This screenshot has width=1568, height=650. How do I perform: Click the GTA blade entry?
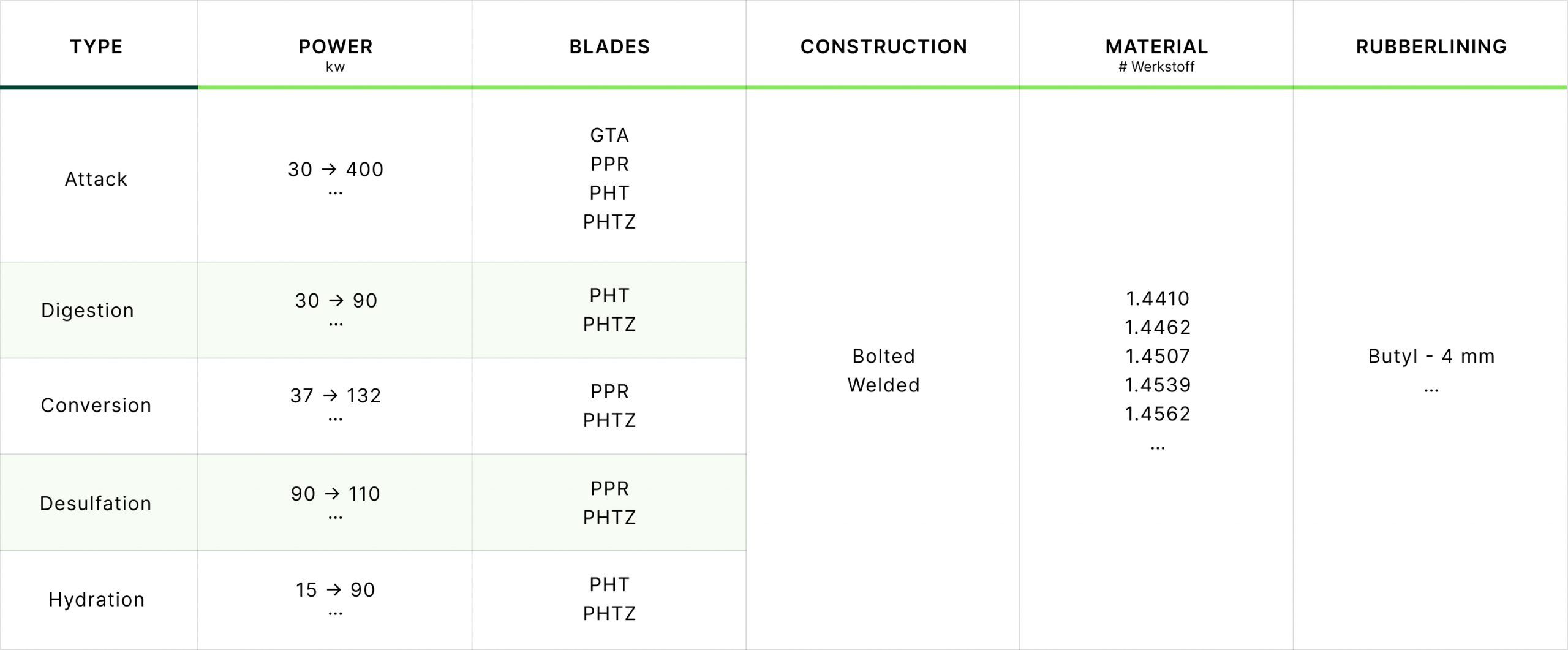coord(609,135)
